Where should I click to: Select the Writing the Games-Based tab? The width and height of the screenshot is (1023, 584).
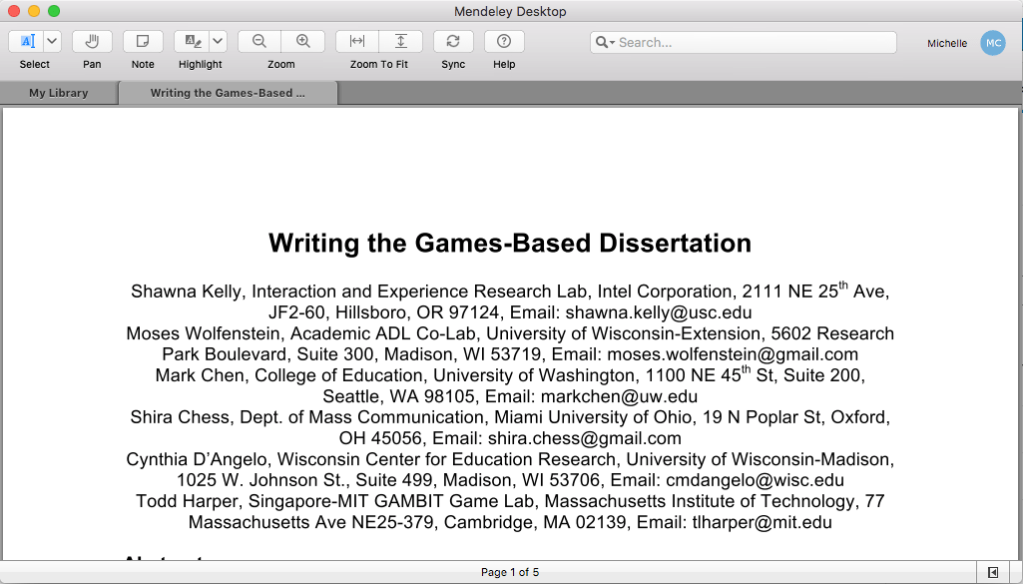point(228,93)
